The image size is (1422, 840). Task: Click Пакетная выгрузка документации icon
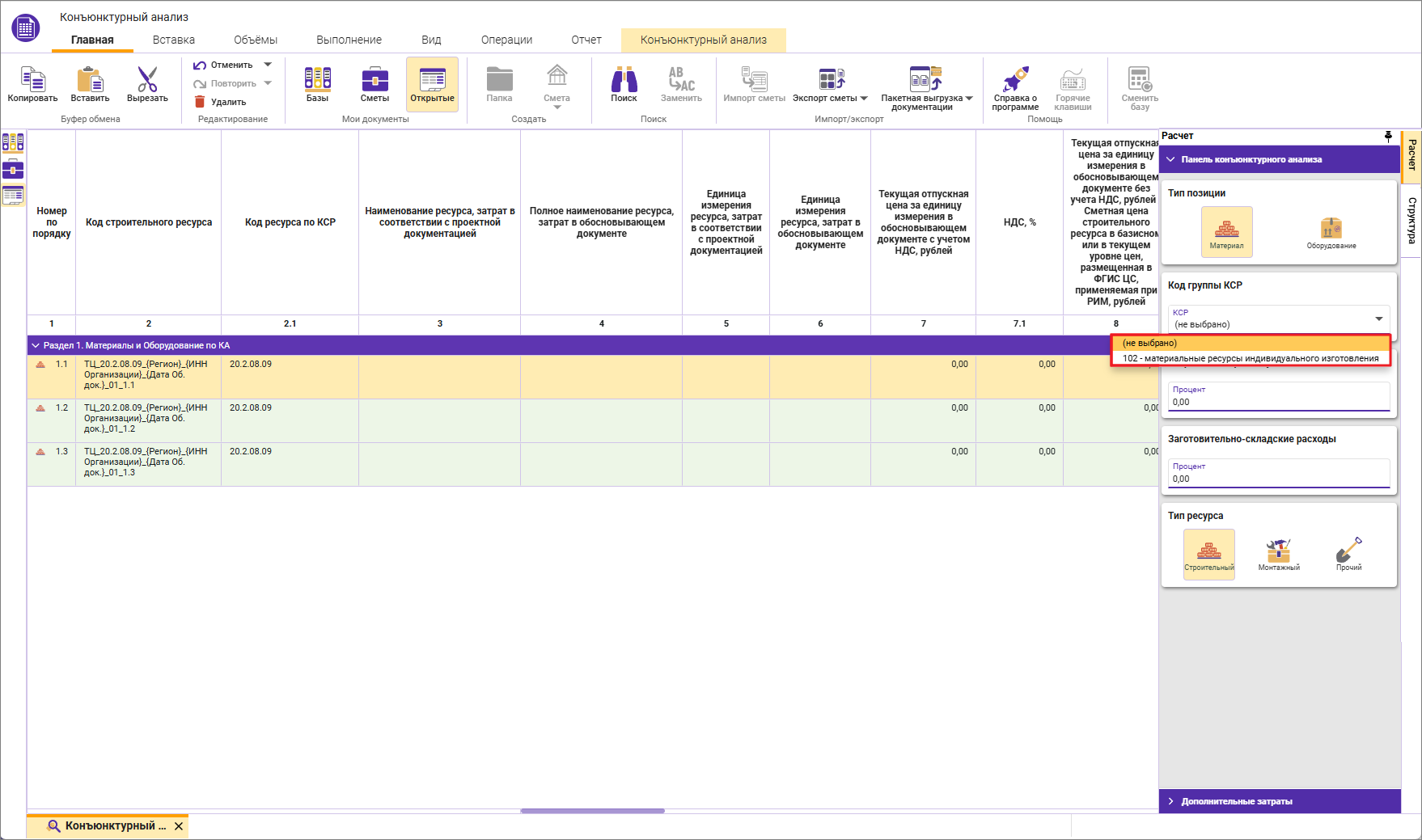925,79
